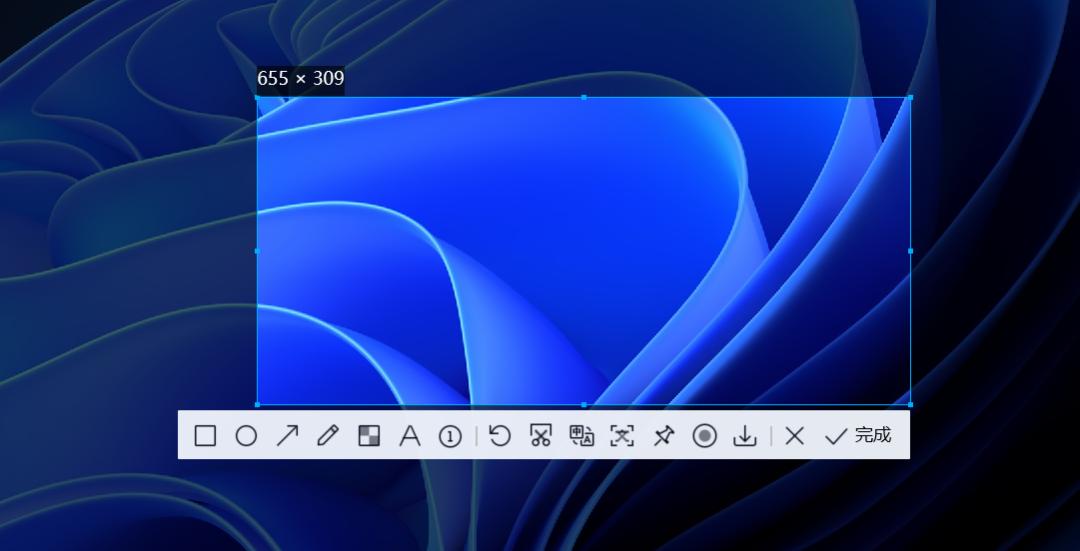Screen dimensions: 1080x551
Task: Click the top-center selection resize handle
Action: point(584,98)
